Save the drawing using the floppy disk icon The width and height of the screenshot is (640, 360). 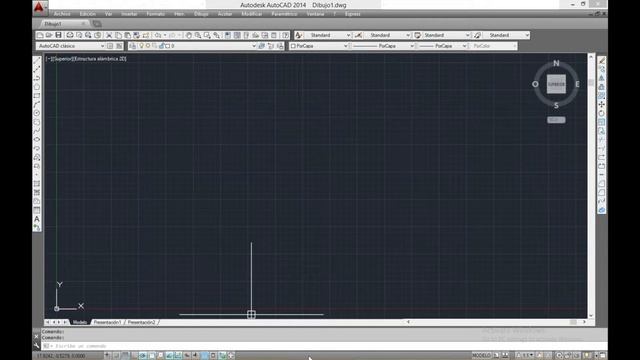(x=58, y=36)
